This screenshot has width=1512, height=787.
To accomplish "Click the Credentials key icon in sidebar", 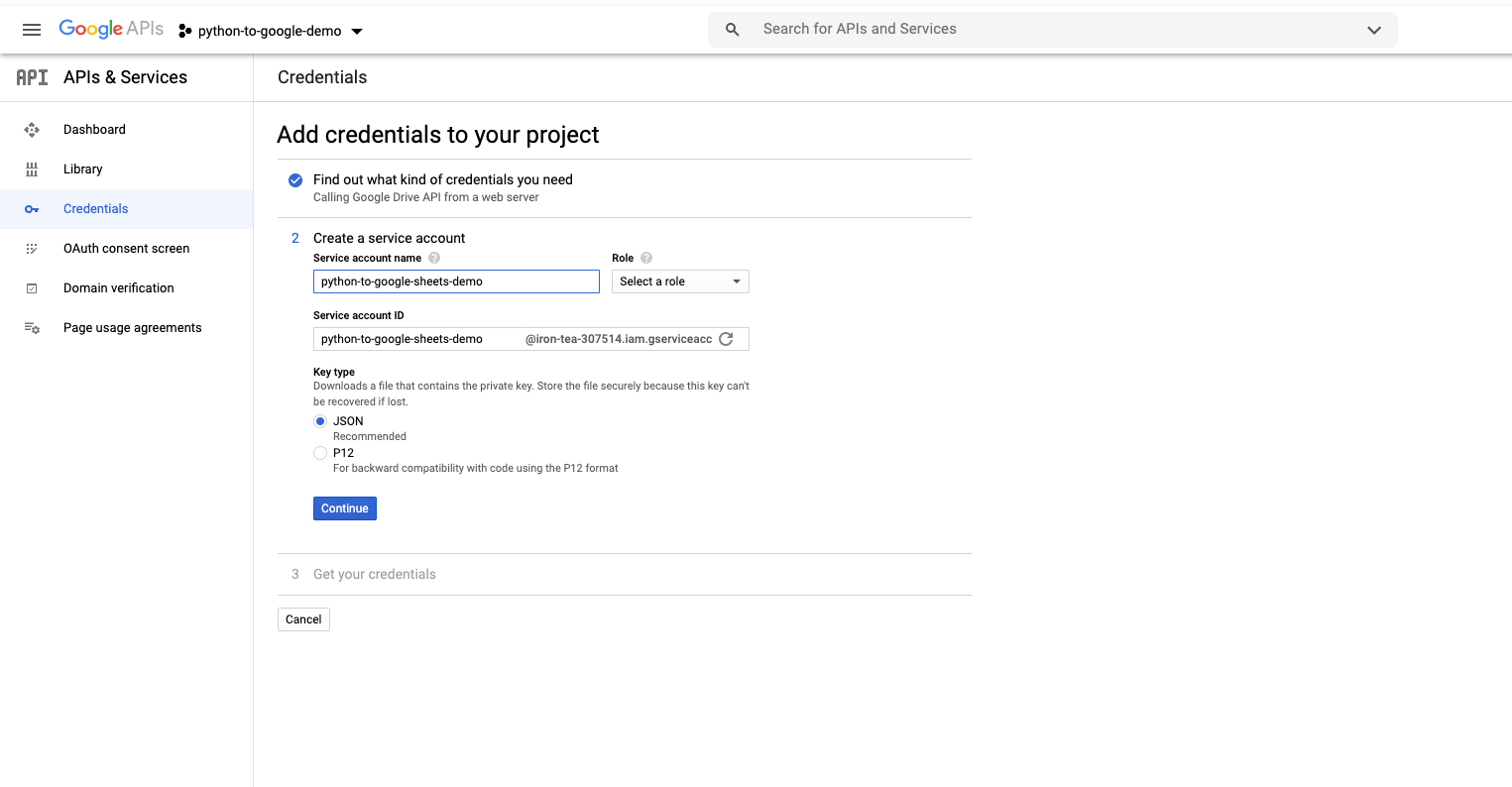I will pyautogui.click(x=32, y=208).
